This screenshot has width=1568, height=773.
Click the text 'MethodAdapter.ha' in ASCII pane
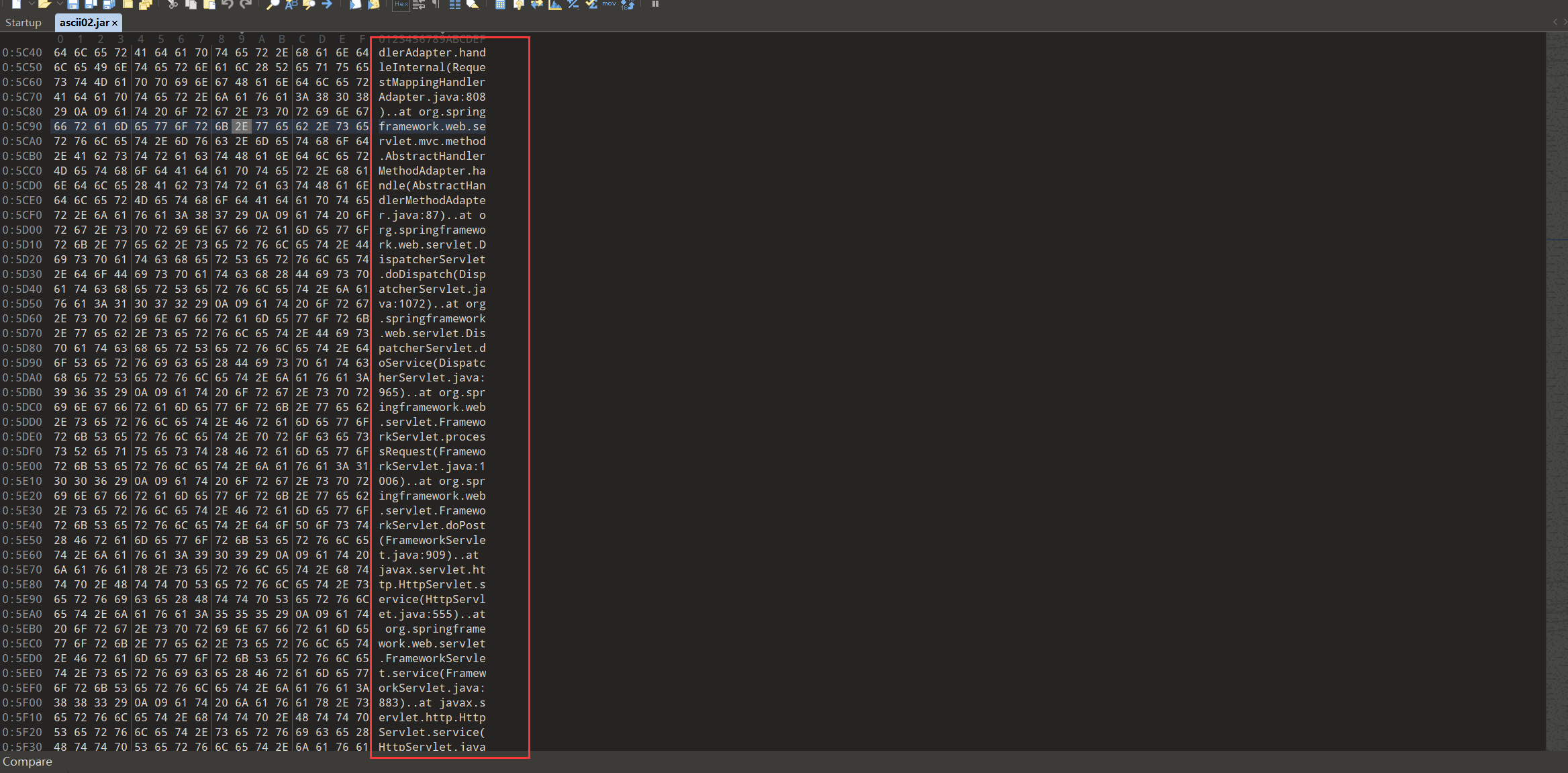(432, 171)
